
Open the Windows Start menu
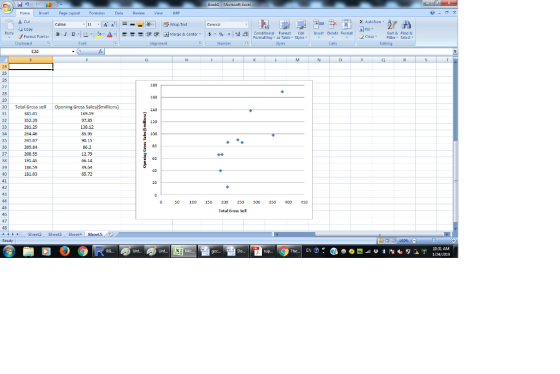tap(9, 251)
